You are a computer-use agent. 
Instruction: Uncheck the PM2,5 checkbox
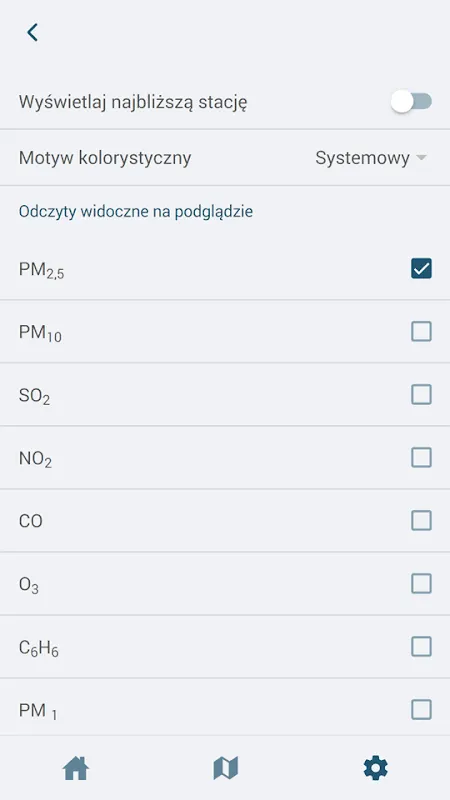421,268
